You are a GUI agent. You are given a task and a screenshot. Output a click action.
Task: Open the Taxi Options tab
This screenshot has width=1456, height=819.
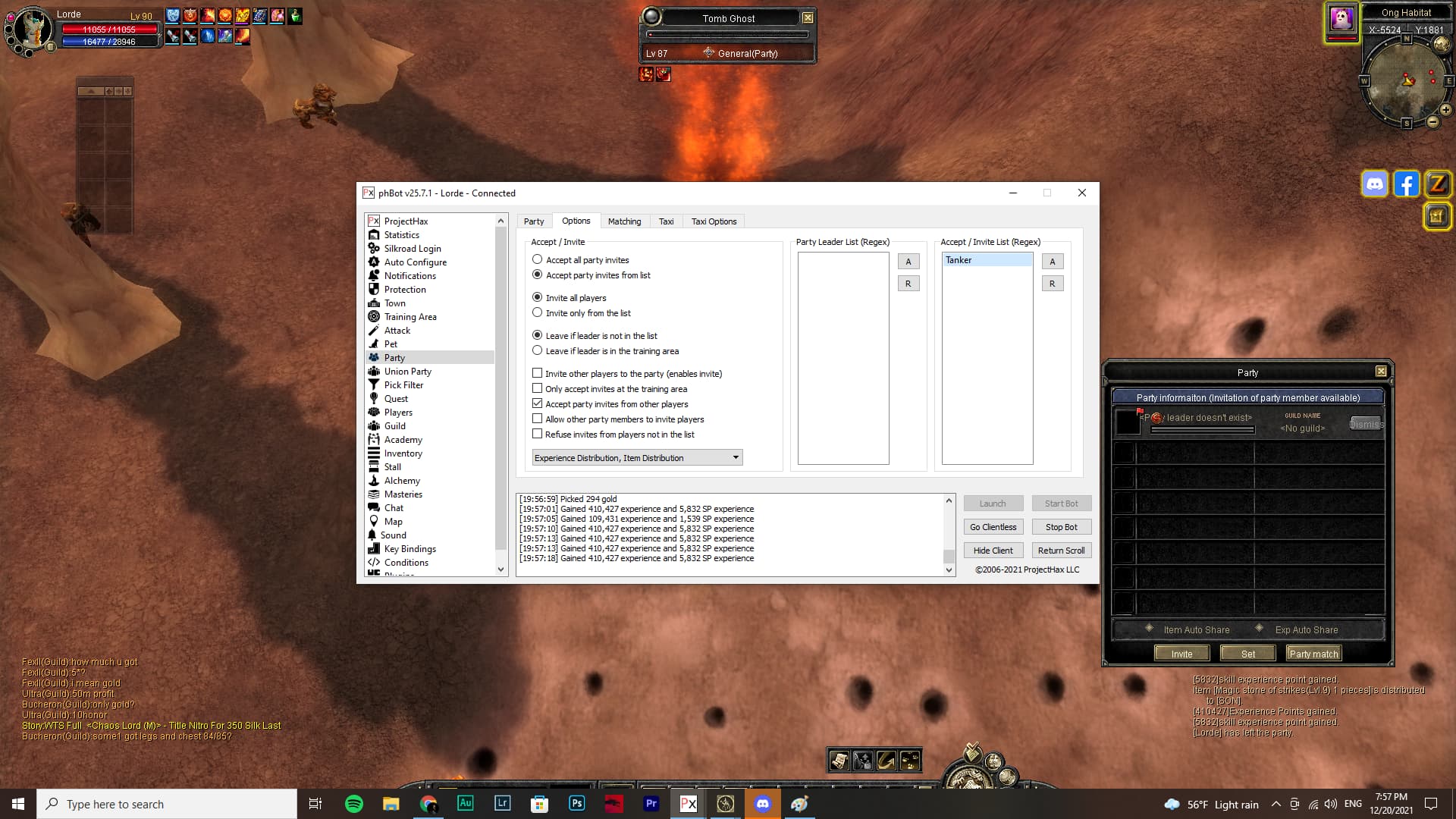pyautogui.click(x=714, y=221)
